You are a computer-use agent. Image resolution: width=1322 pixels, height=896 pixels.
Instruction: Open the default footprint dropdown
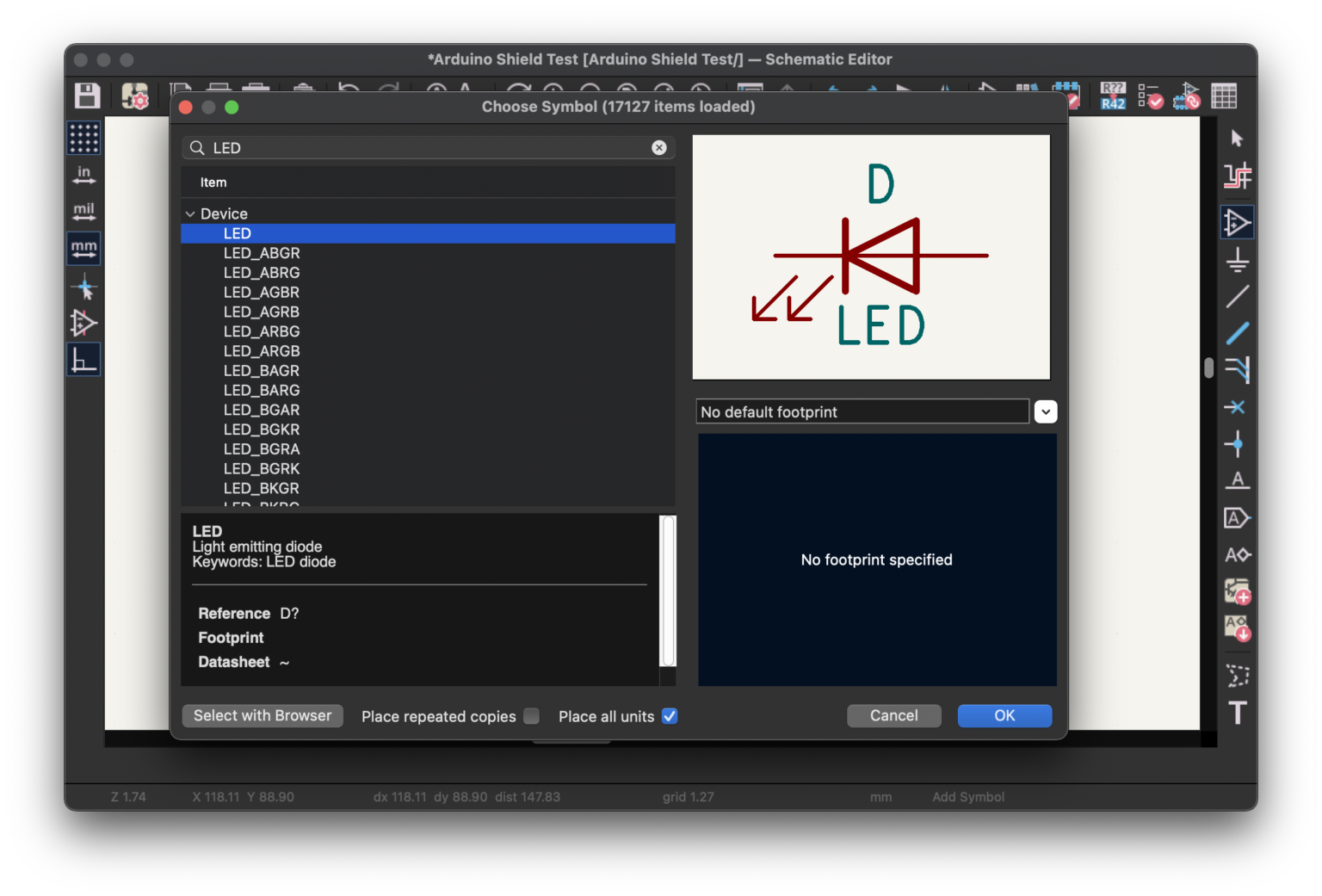coord(1045,412)
